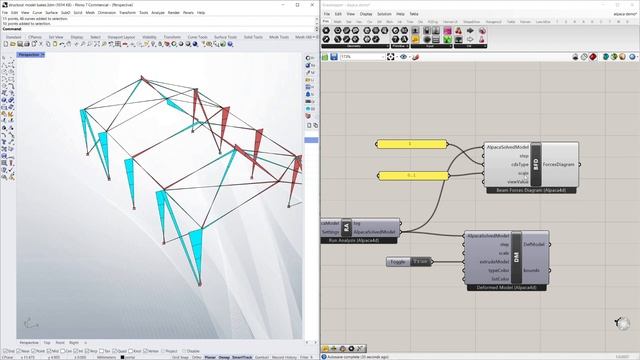Click green shaded preview sphere icon
640x360 pixels.
pos(614,57)
